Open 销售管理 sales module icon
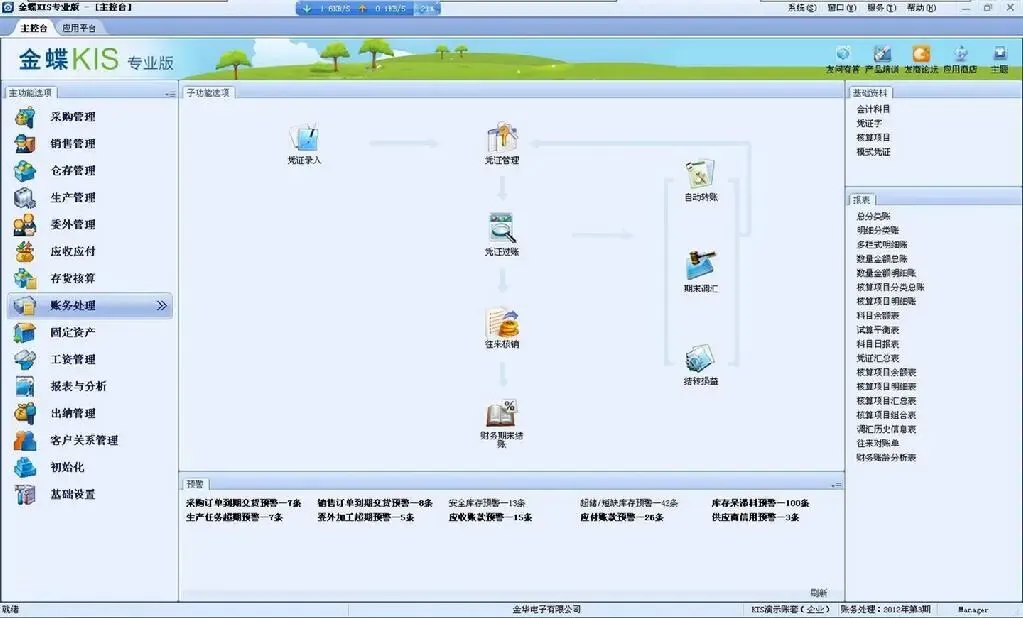Image resolution: width=1023 pixels, height=618 pixels. 25,144
